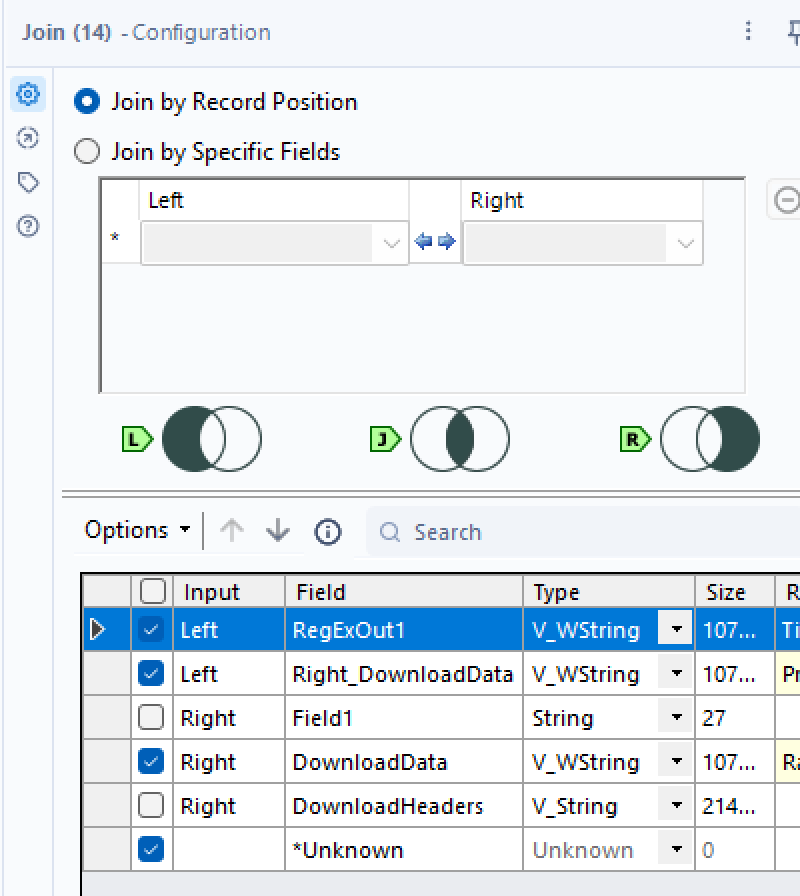Screen dimensions: 800x896
Task: Click the Right_DownloadData field name cell
Action: click(x=404, y=674)
